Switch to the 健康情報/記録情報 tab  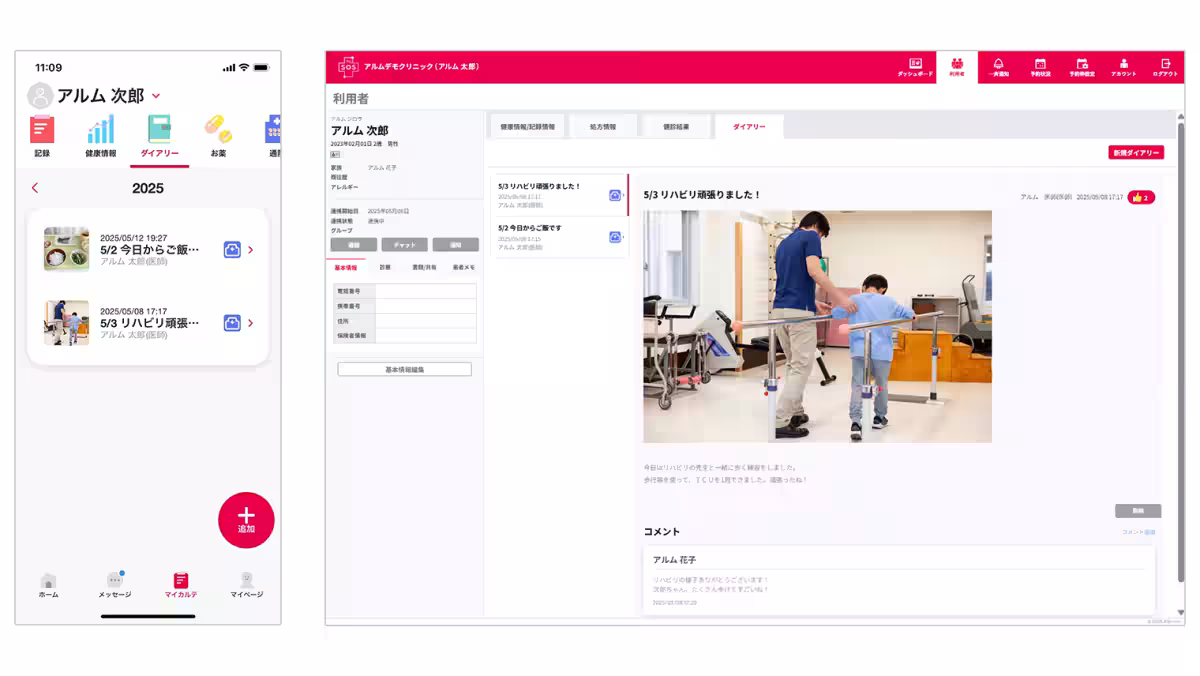tap(527, 127)
